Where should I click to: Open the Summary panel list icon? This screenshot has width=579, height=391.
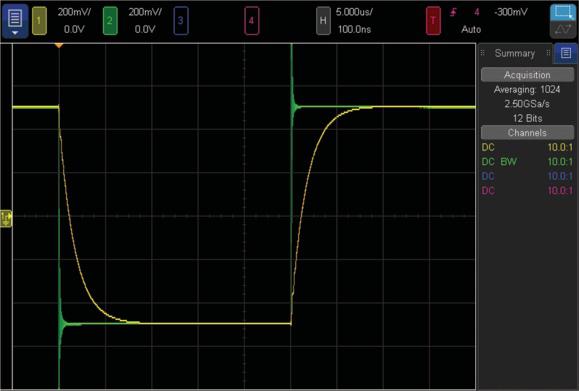click(x=566, y=53)
